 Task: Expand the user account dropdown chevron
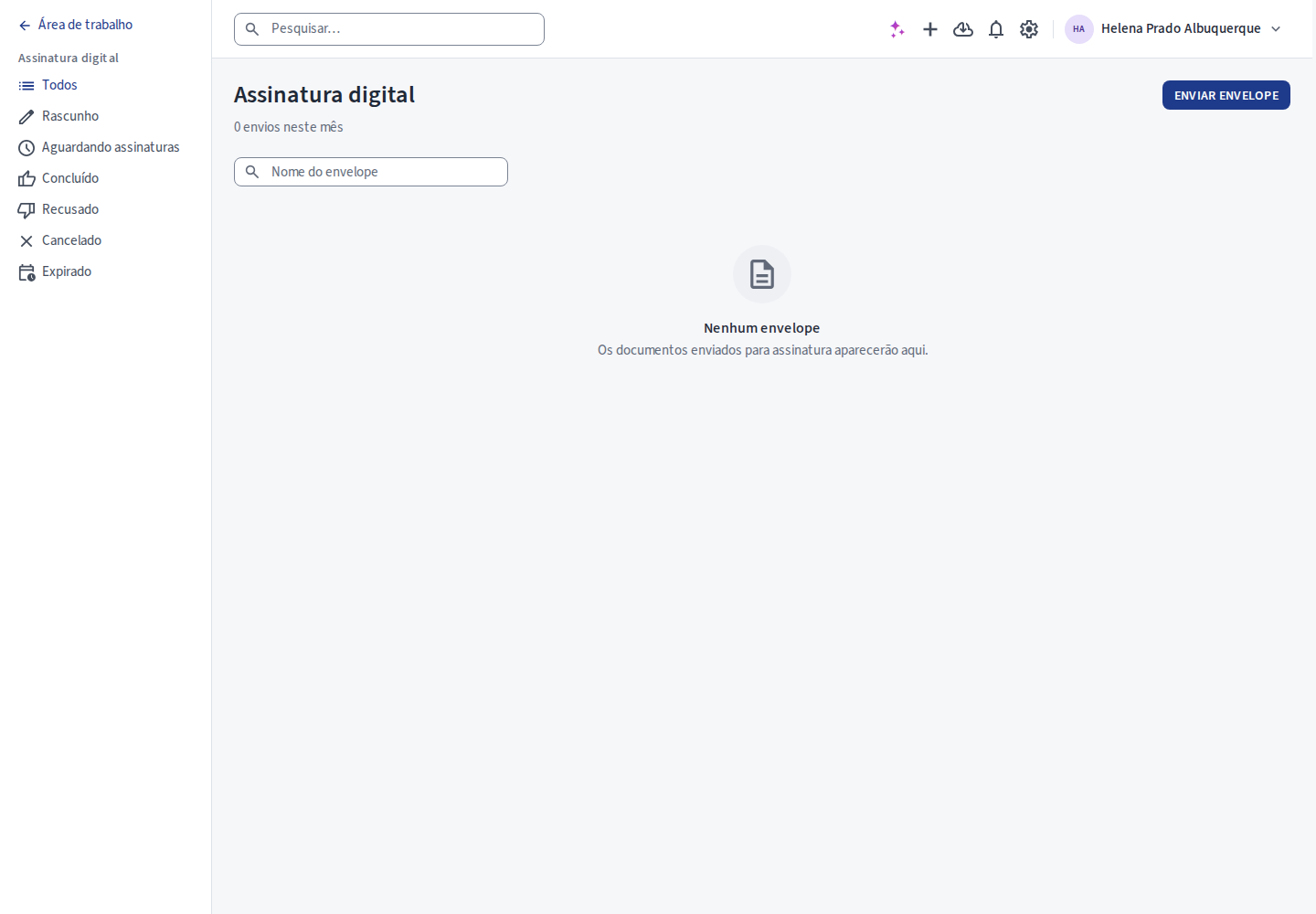click(x=1276, y=29)
